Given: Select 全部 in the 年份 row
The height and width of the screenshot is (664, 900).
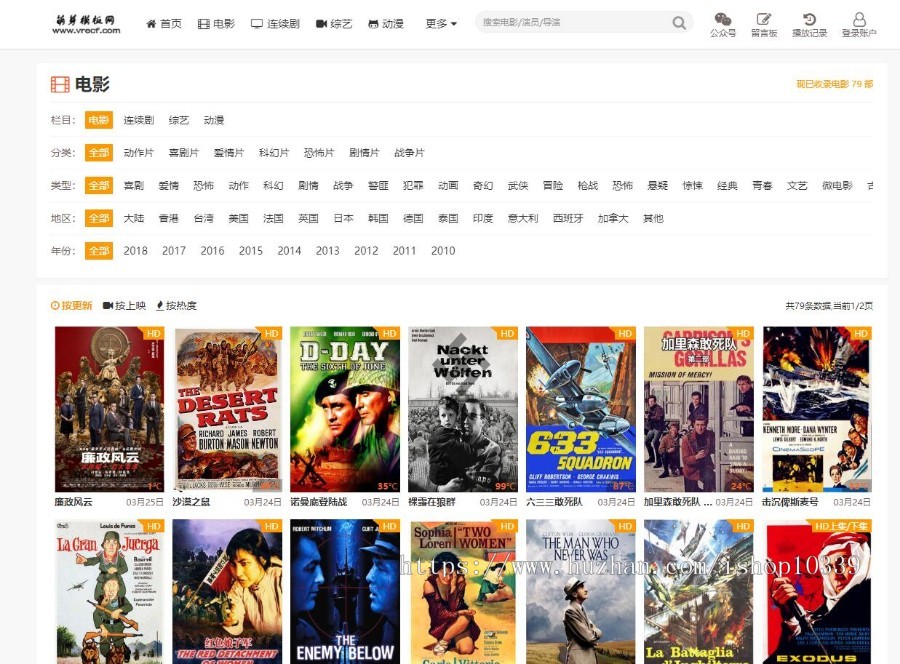Looking at the screenshot, I should pos(99,251).
